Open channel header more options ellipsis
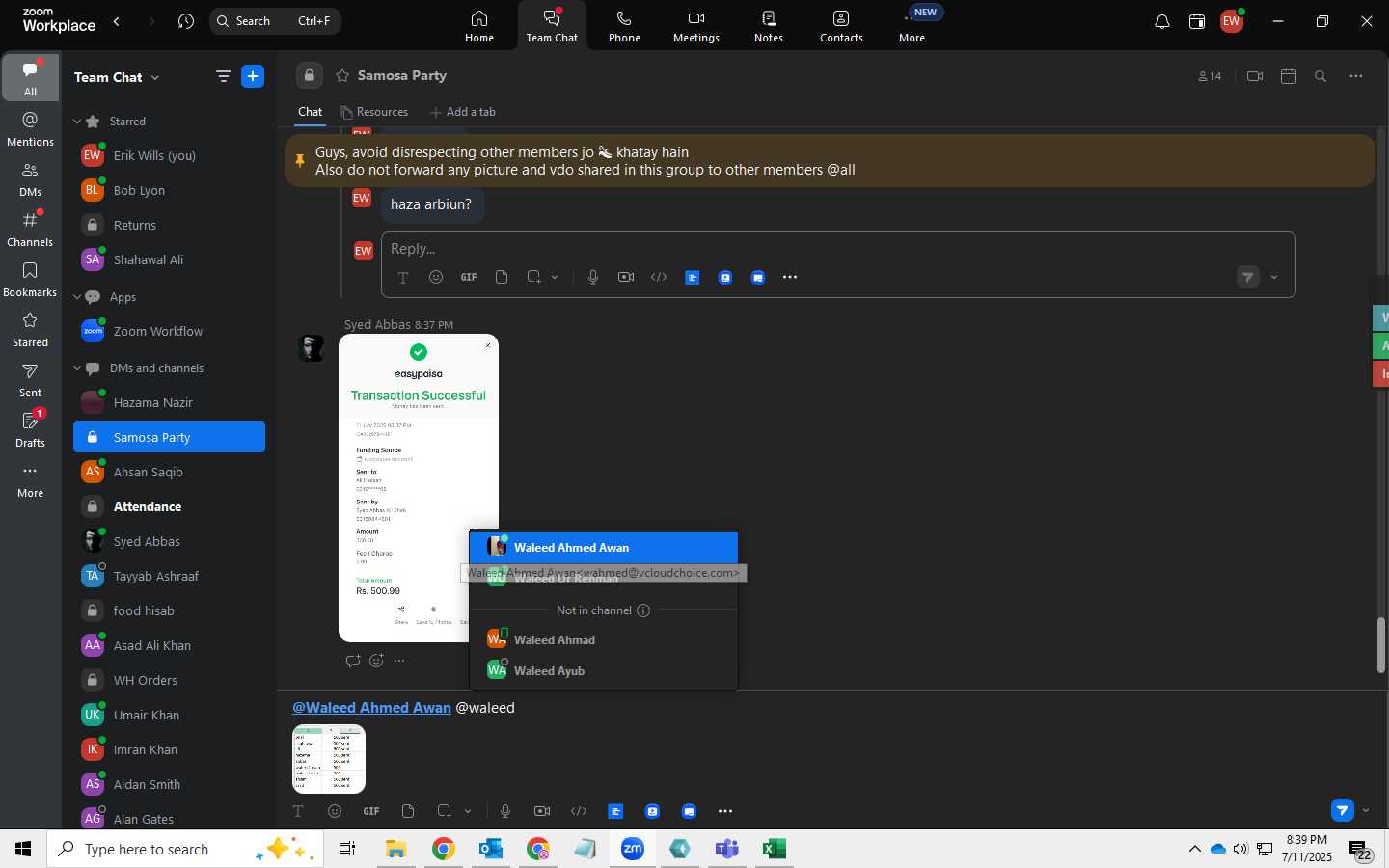1389x868 pixels. click(1356, 76)
